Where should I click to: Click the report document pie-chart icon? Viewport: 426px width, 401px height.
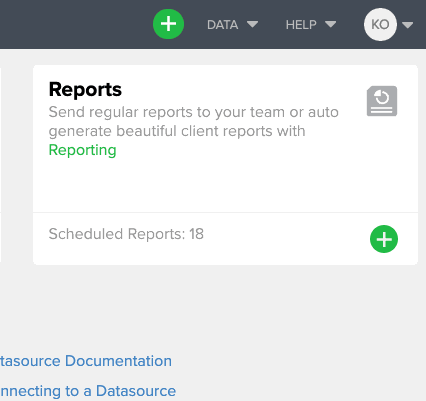(382, 101)
